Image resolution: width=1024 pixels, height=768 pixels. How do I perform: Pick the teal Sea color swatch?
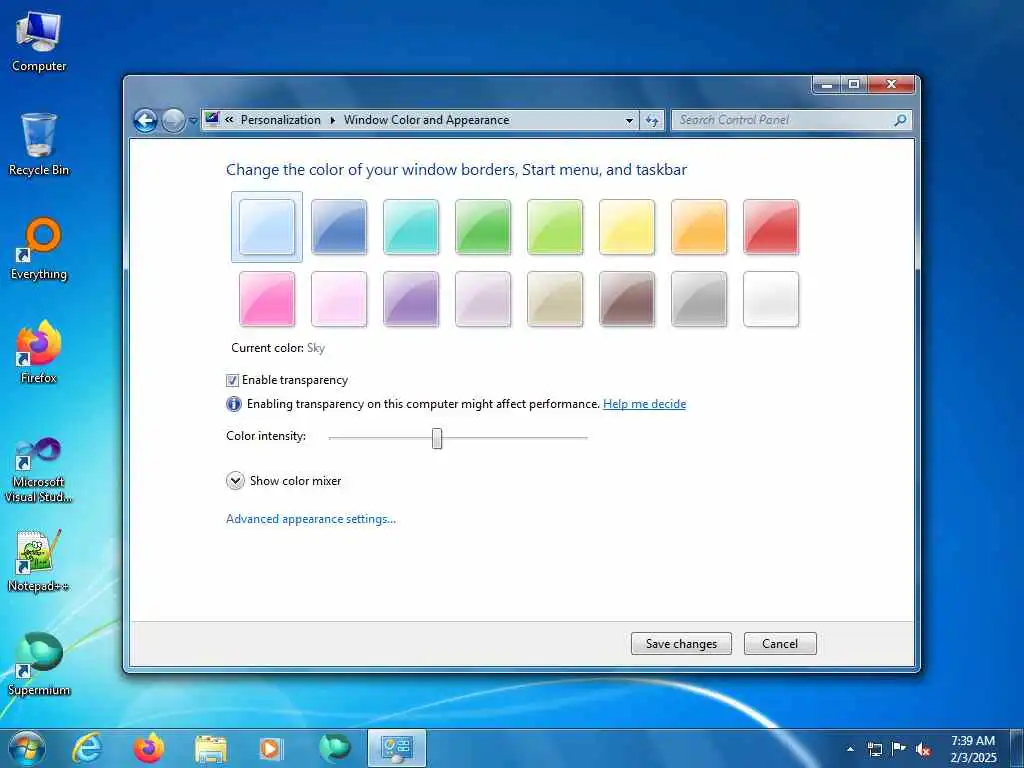[x=411, y=227]
